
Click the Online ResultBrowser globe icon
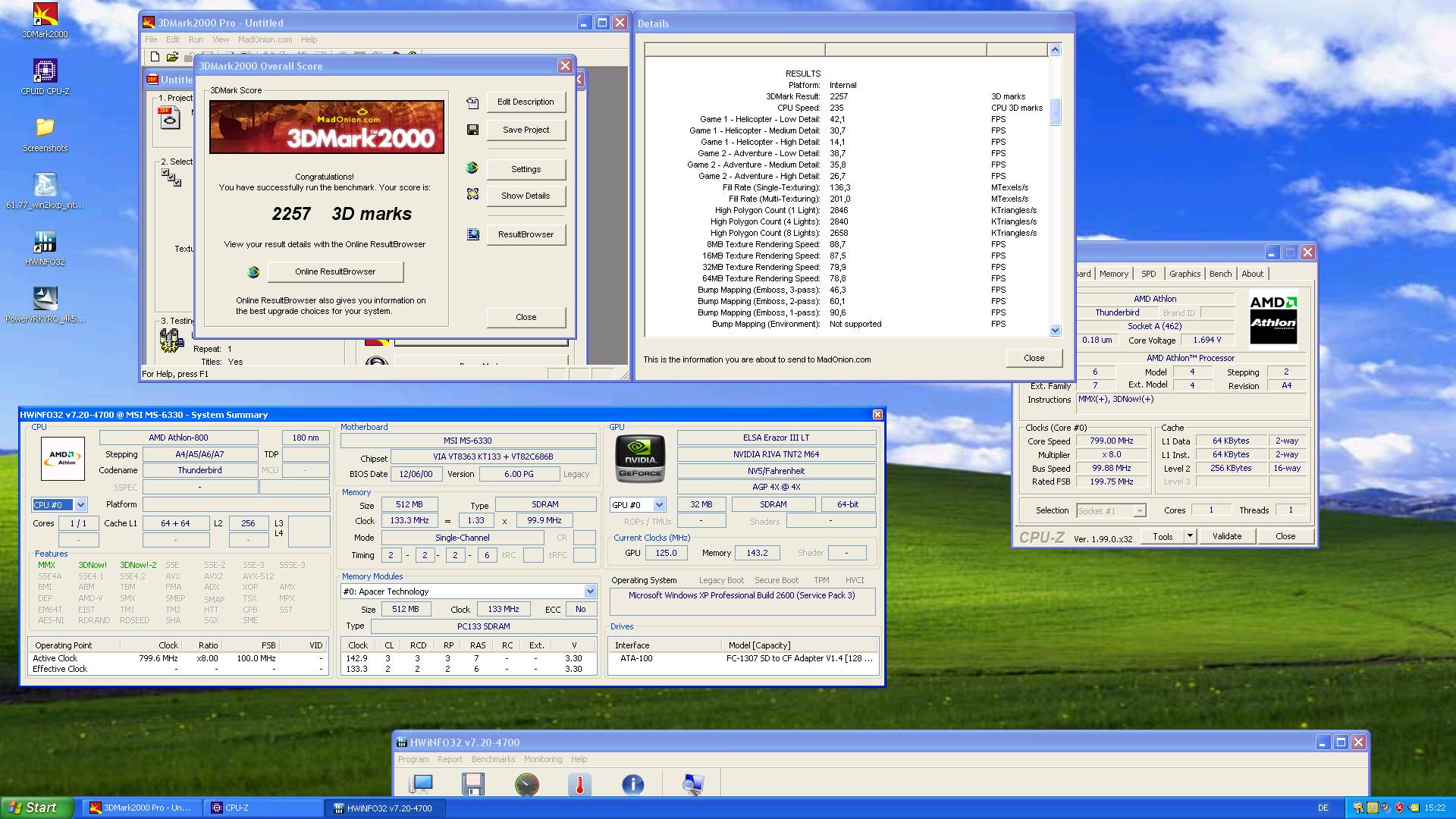coord(255,271)
